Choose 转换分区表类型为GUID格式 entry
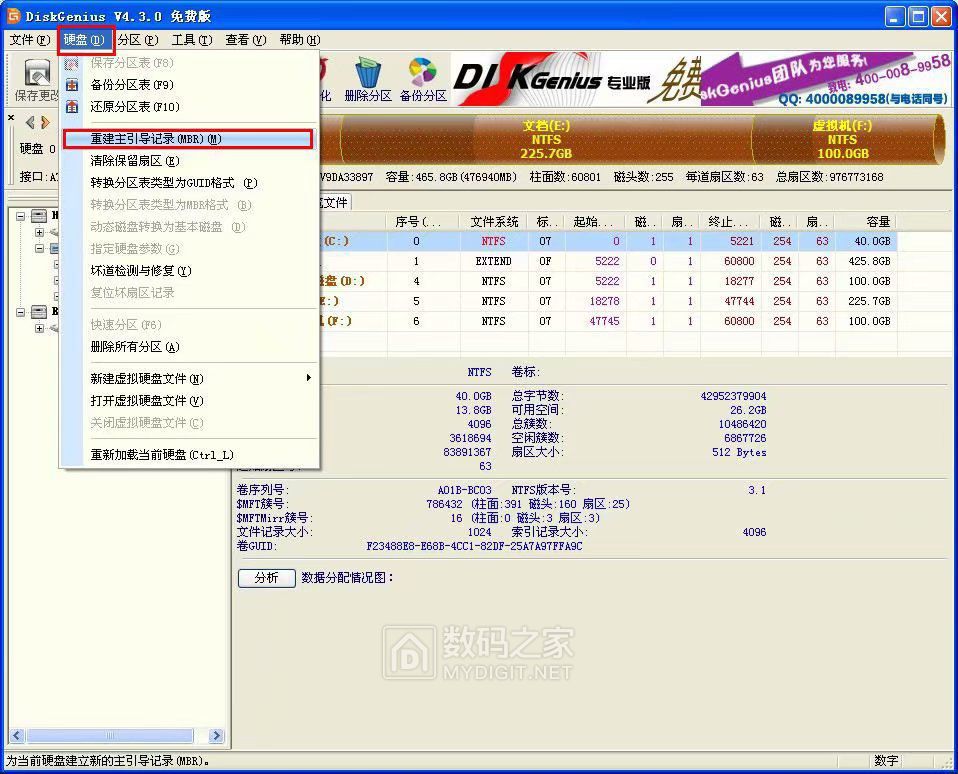 tap(189, 183)
